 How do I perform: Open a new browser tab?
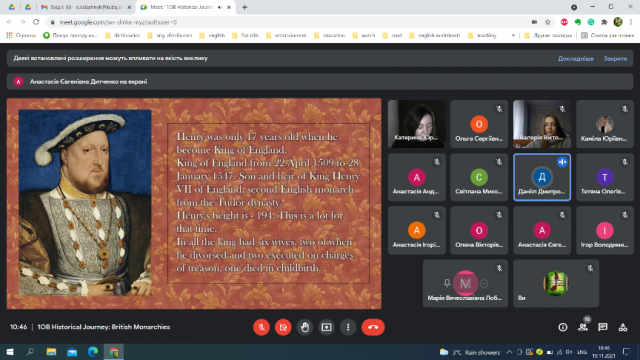tap(244, 7)
